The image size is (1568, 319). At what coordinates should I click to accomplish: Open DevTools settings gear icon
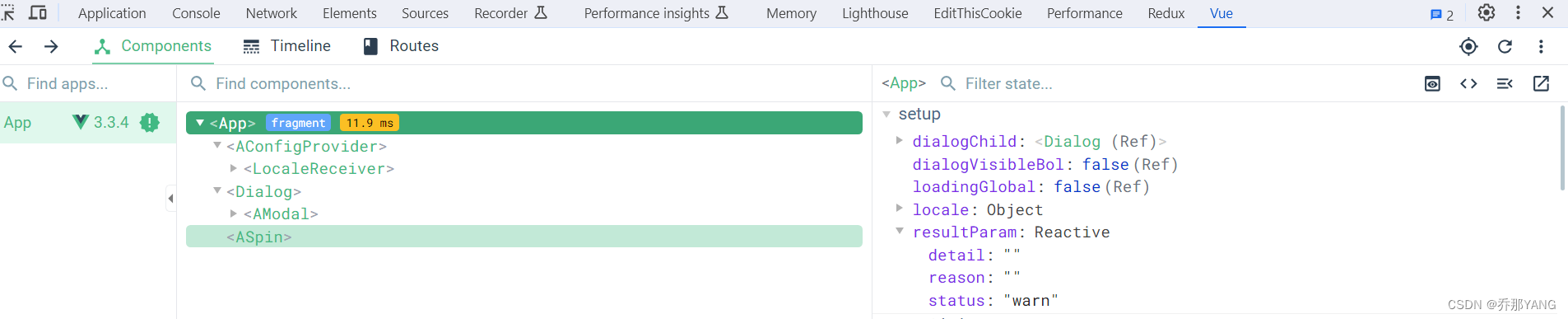tap(1486, 13)
